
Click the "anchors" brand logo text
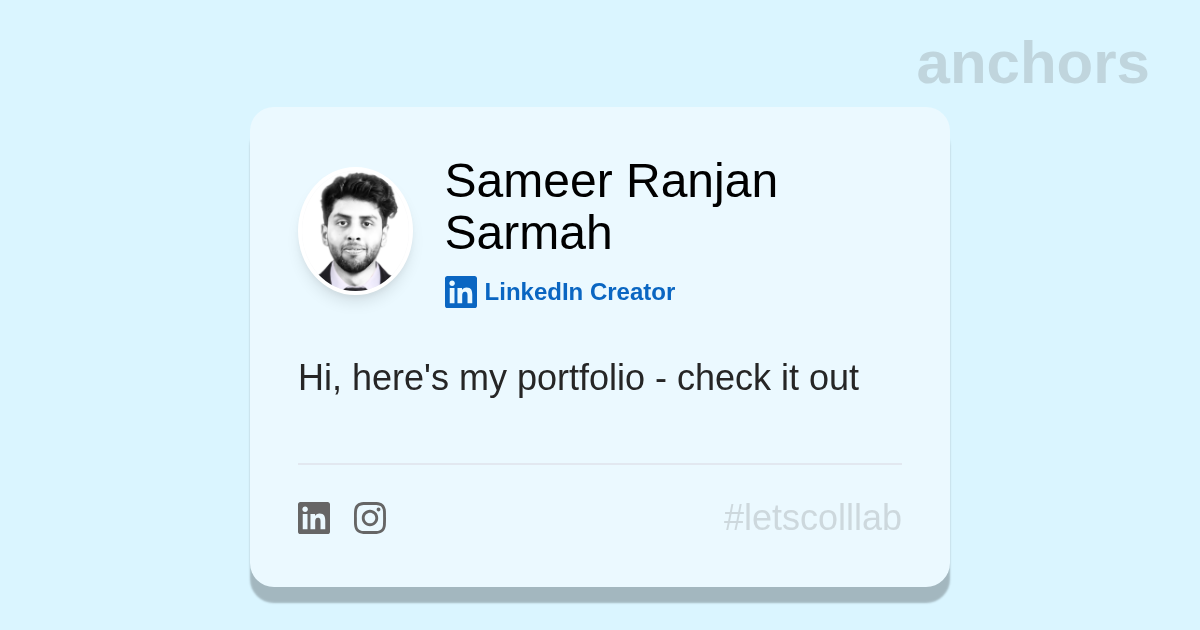click(1032, 63)
